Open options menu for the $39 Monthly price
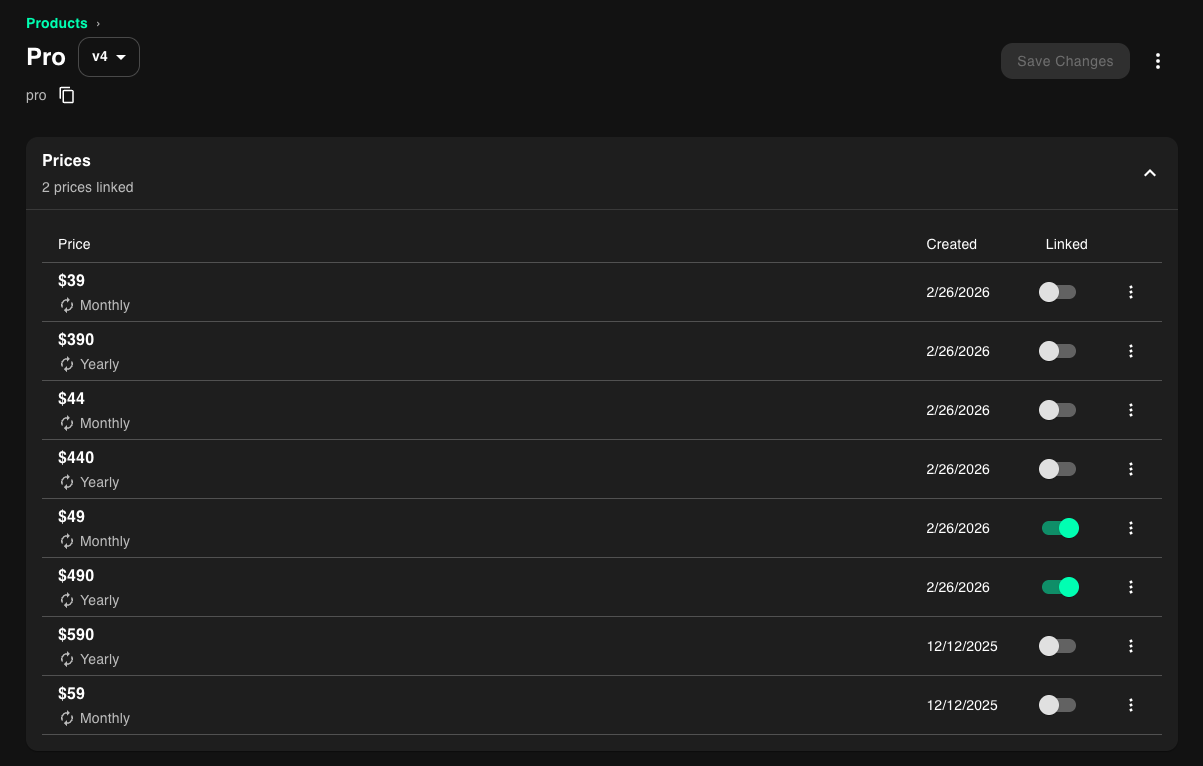The width and height of the screenshot is (1203, 766). coord(1131,292)
